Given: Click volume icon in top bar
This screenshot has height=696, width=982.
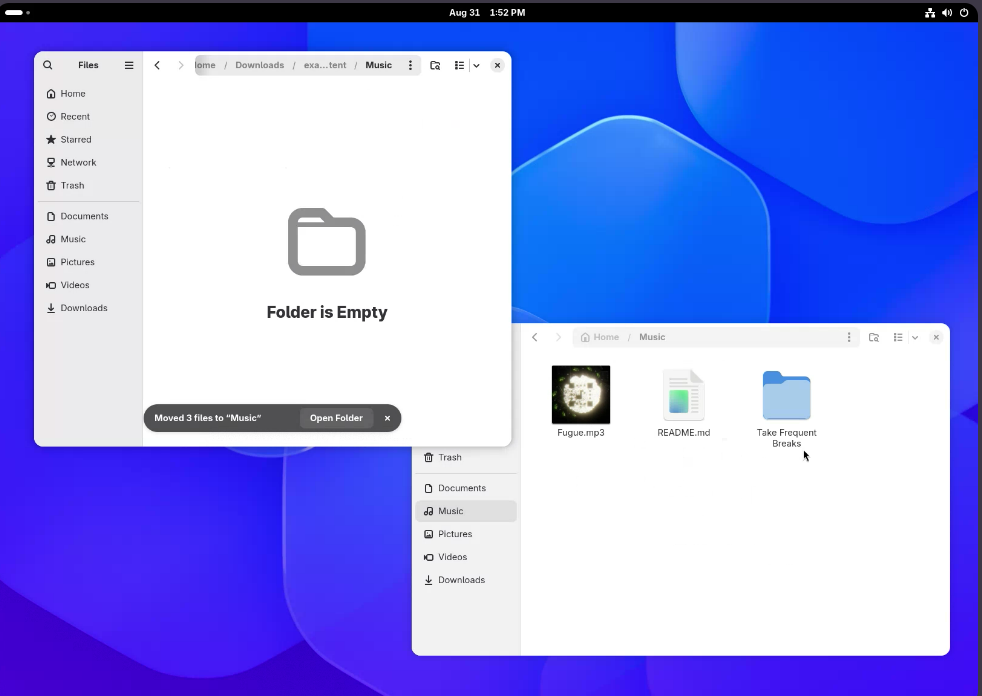Looking at the screenshot, I should [947, 13].
